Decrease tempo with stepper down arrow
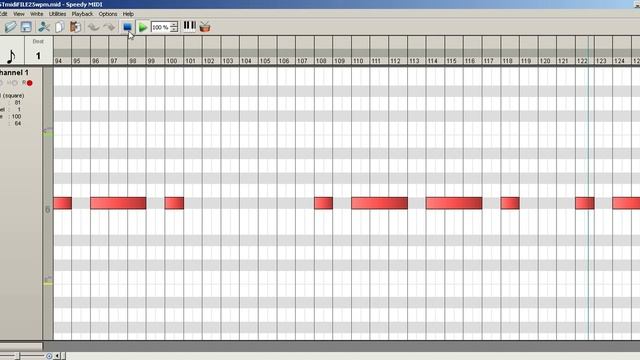This screenshot has height=360, width=640. pyautogui.click(x=174, y=30)
